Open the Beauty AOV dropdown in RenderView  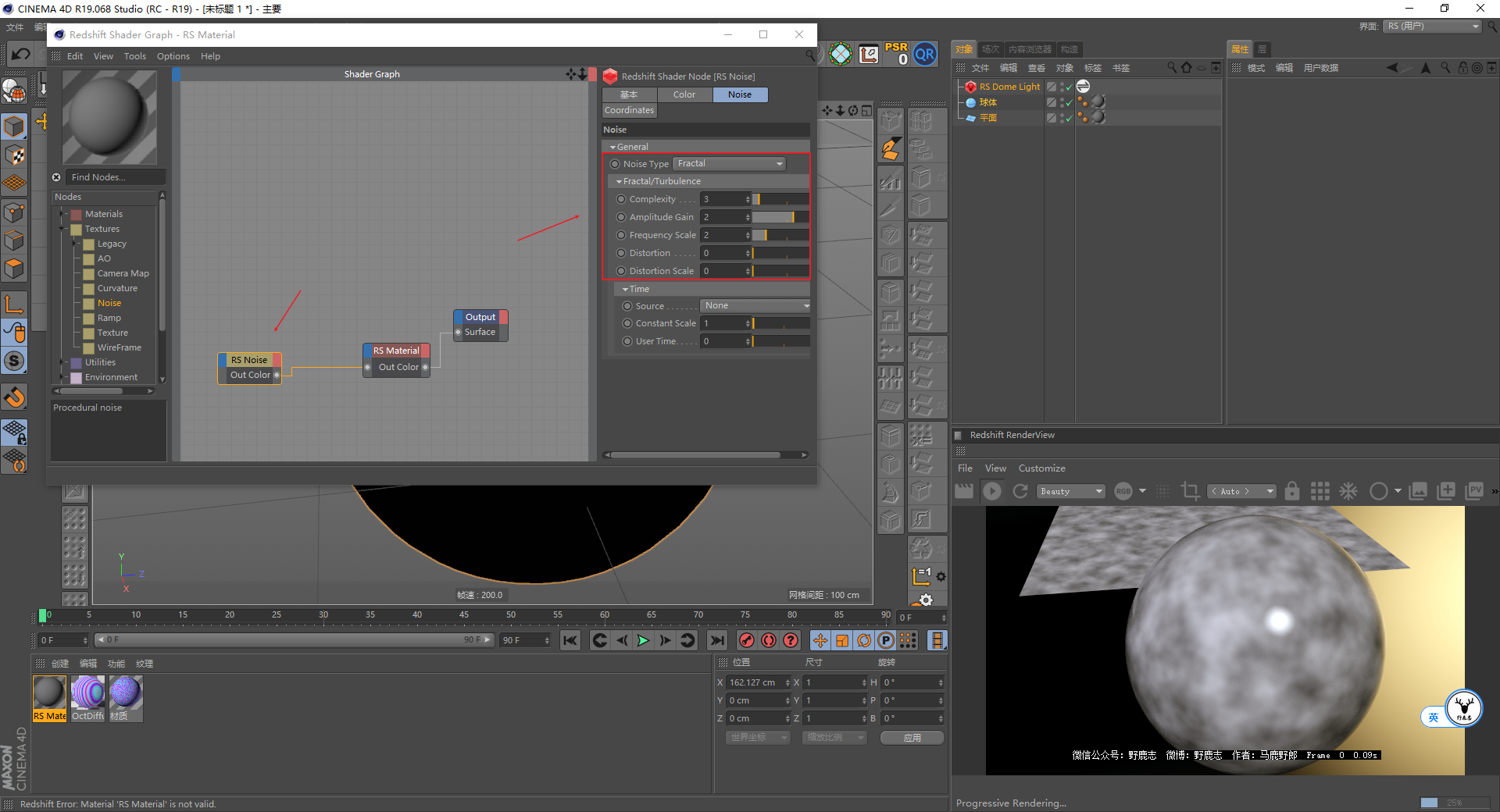(x=1070, y=491)
